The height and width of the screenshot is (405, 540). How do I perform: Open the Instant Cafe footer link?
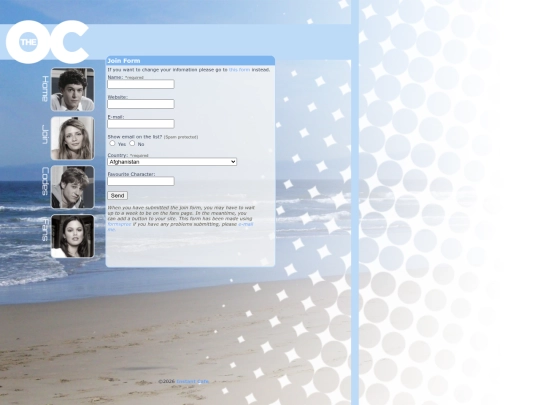(193, 381)
